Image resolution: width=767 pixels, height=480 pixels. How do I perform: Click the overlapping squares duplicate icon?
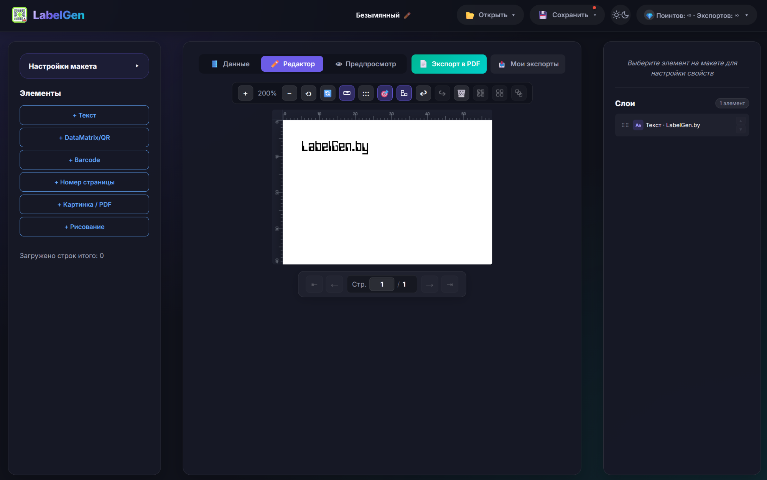coord(519,93)
